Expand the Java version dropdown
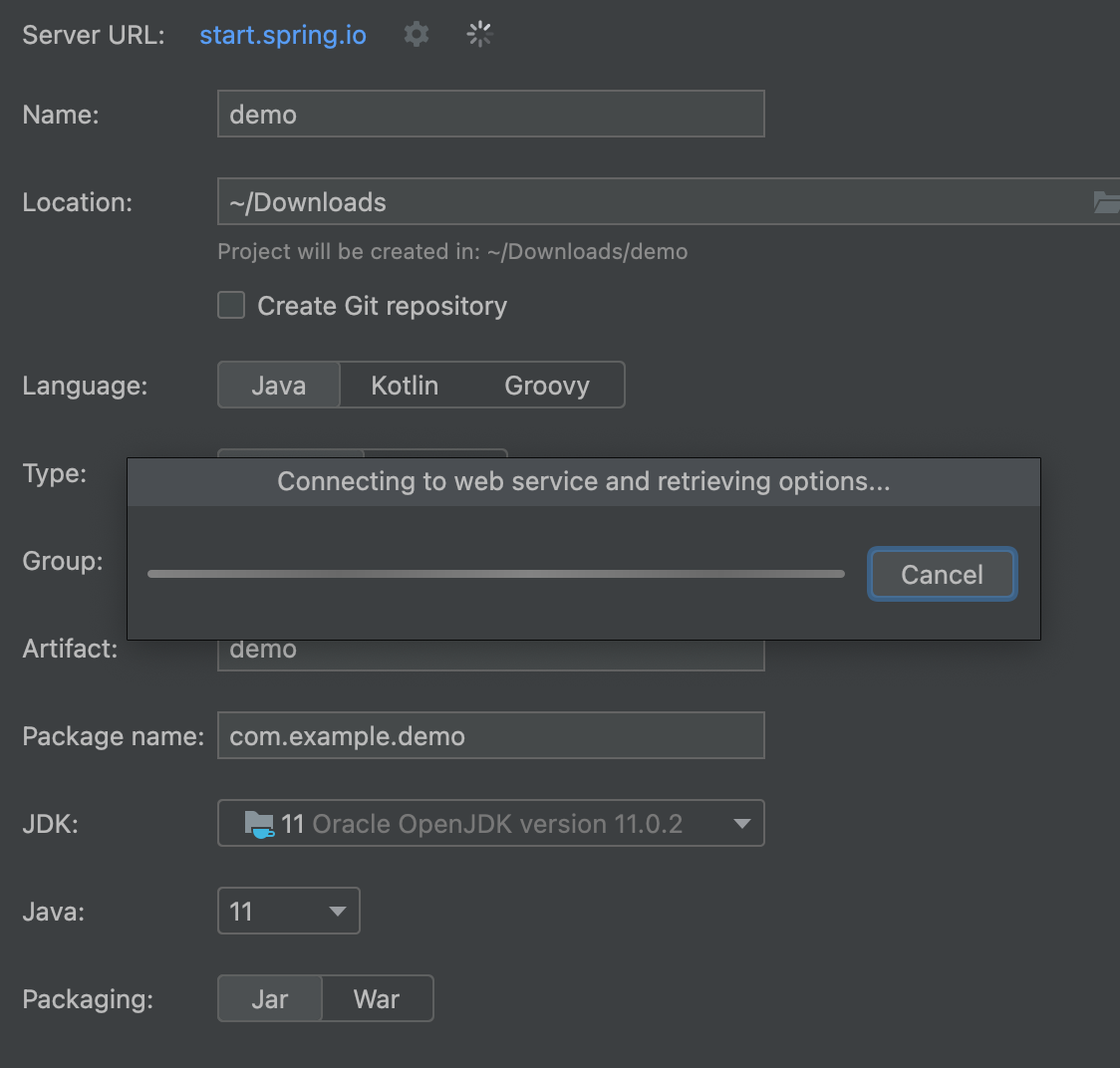 coord(337,912)
